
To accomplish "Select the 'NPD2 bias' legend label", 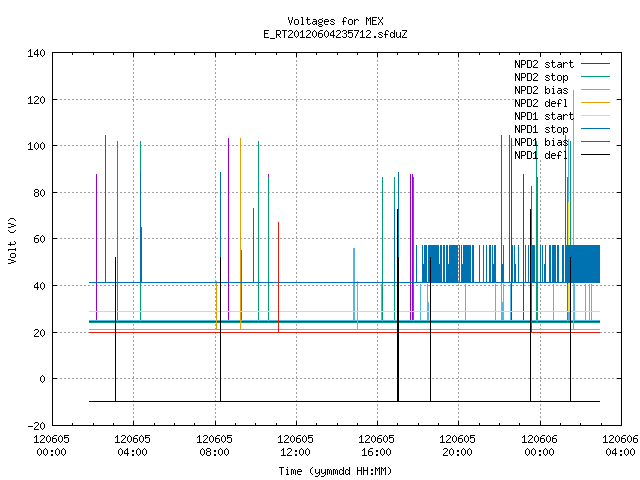I will pyautogui.click(x=541, y=90).
